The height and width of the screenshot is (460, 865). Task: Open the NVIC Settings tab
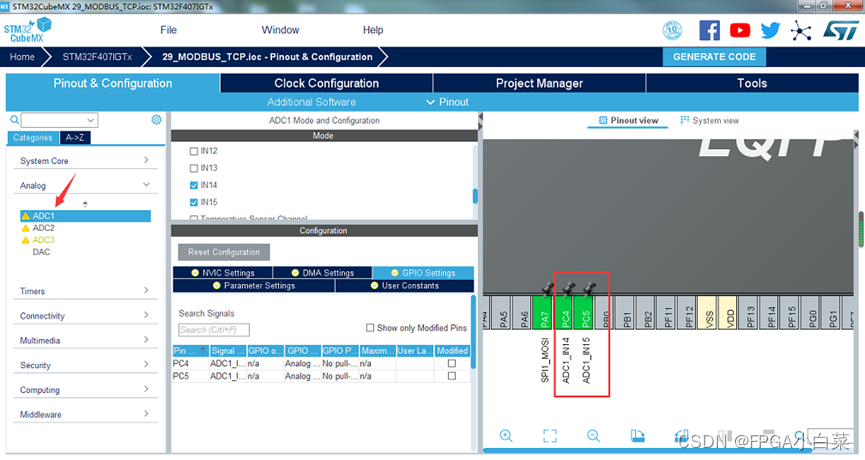pos(222,272)
